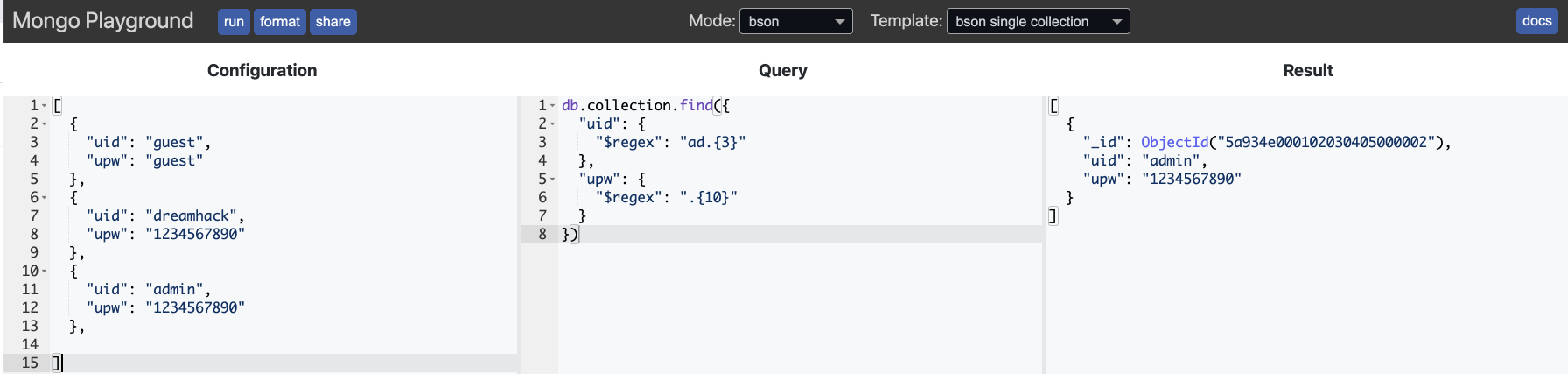The image size is (1568, 374).
Task: Collapse the fold arrow at Query line 1
Action: click(552, 106)
